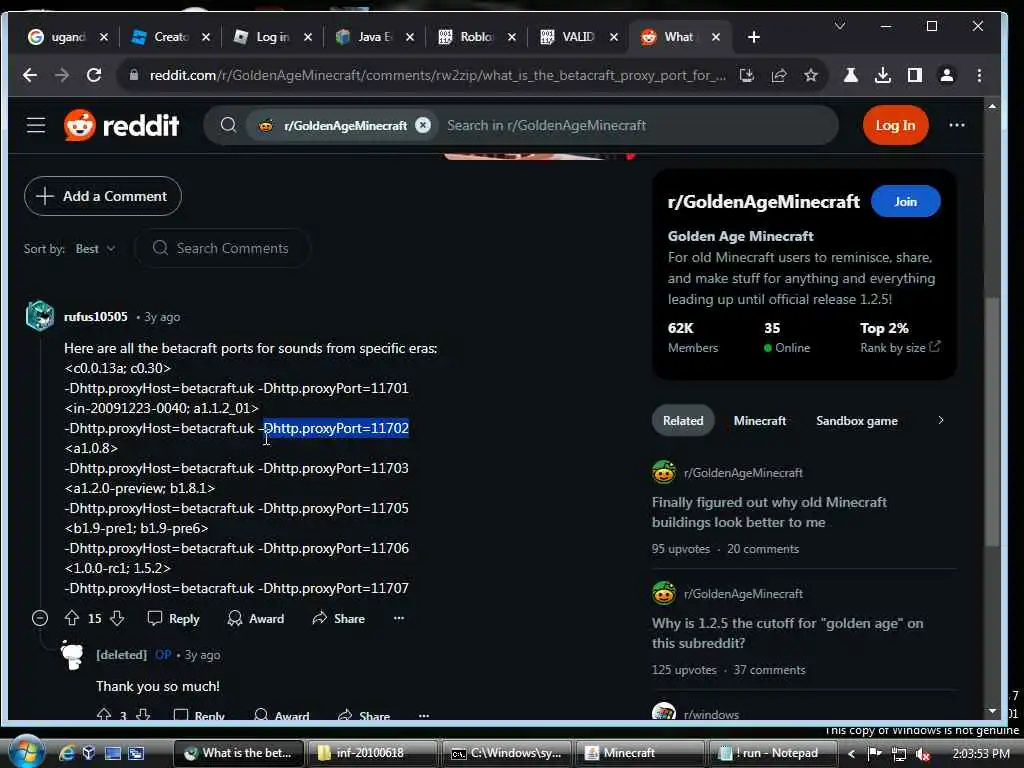Open rufus10505's user avatar
The image size is (1024, 768).
(x=40, y=316)
